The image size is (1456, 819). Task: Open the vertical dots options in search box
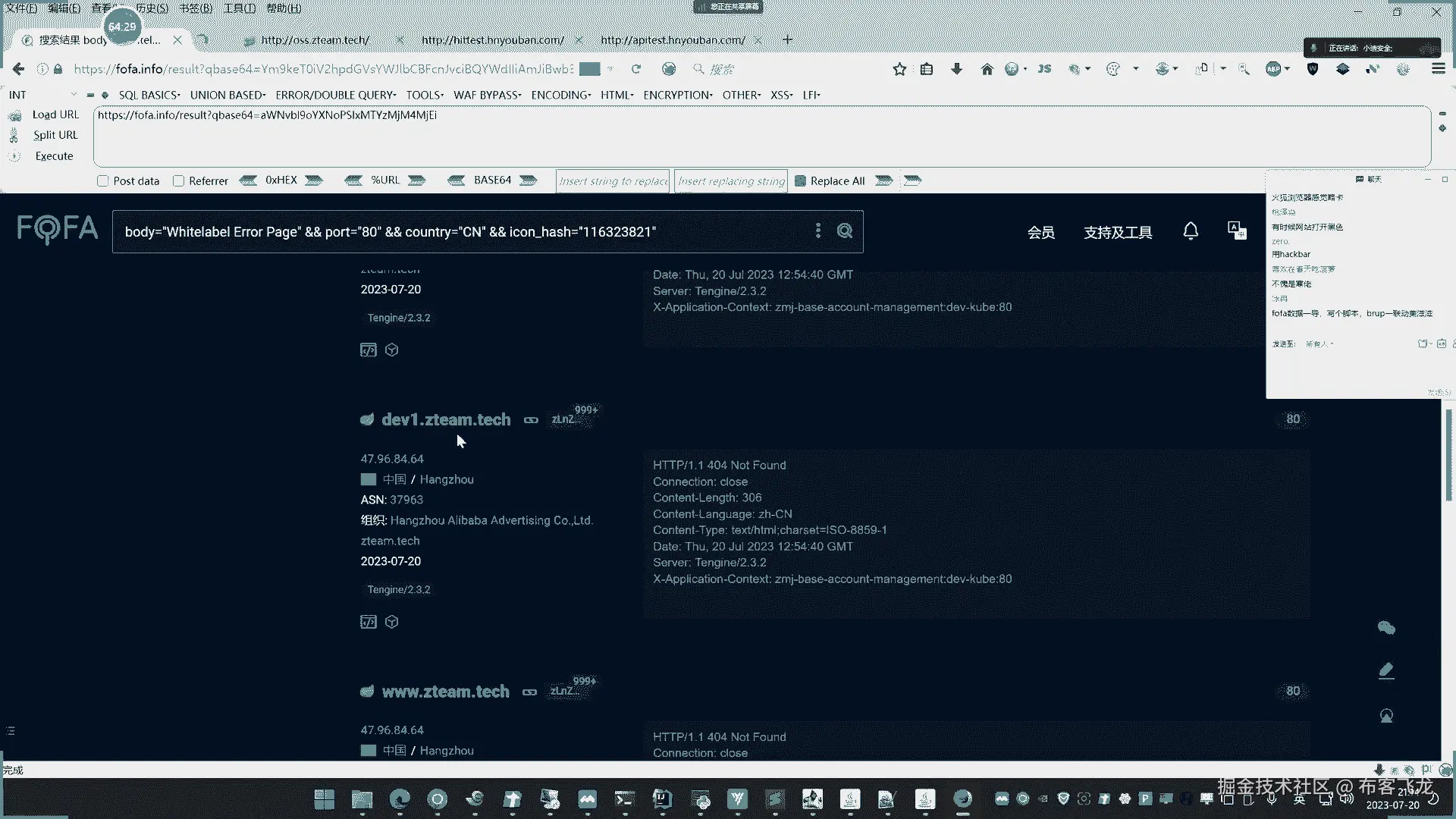pyautogui.click(x=817, y=231)
